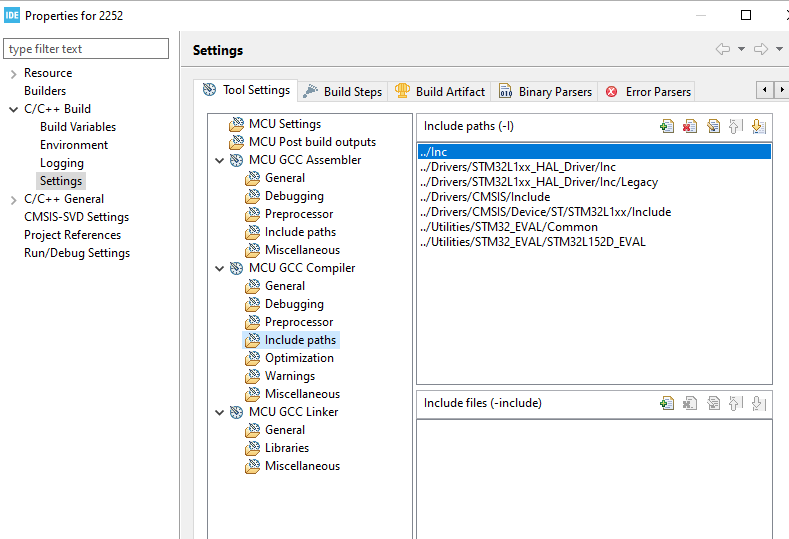This screenshot has width=789, height=539.
Task: Select Compiler Preprocessor settings
Action: (299, 322)
